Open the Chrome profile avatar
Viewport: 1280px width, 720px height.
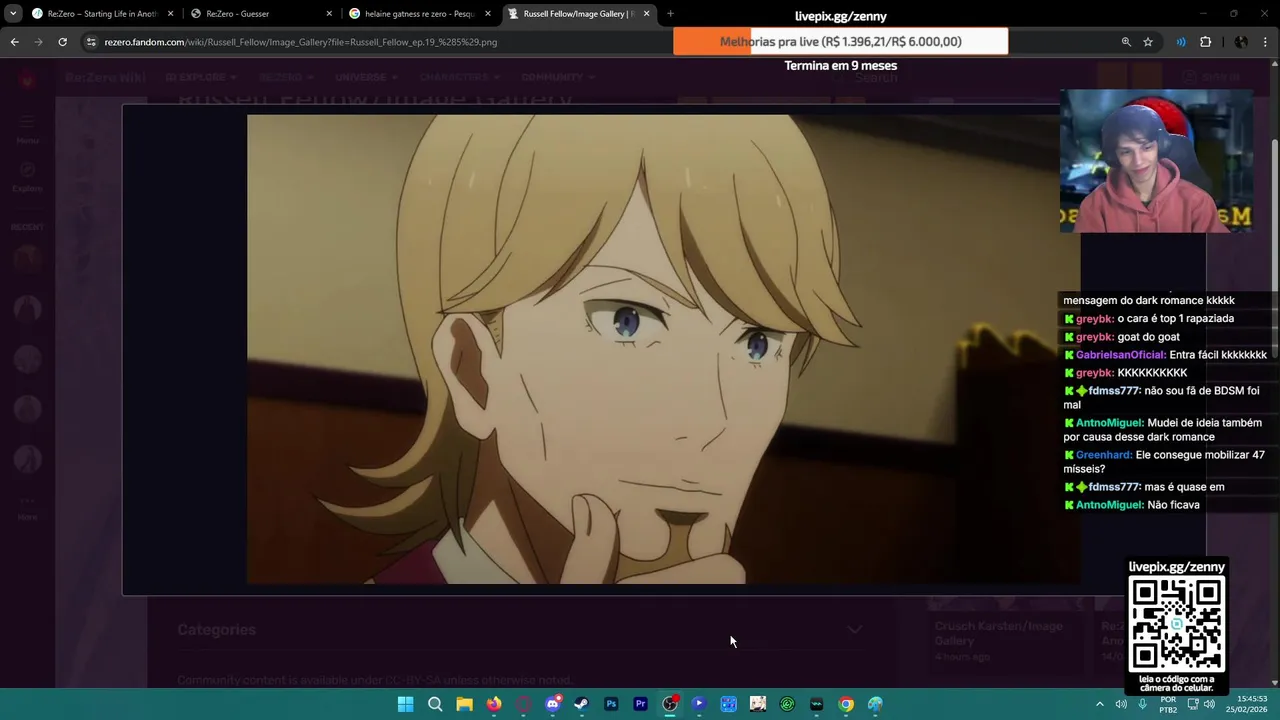[x=1241, y=42]
